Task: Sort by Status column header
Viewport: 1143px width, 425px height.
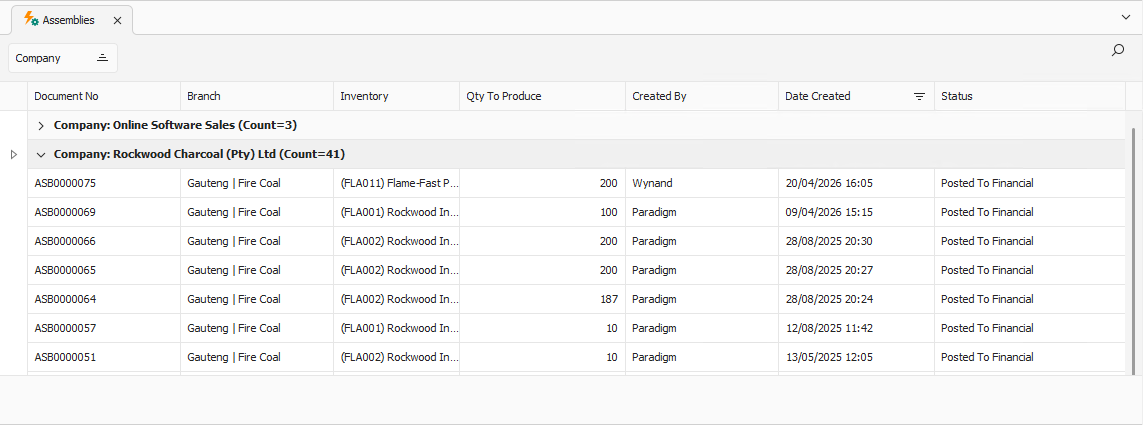Action: (x=1030, y=96)
